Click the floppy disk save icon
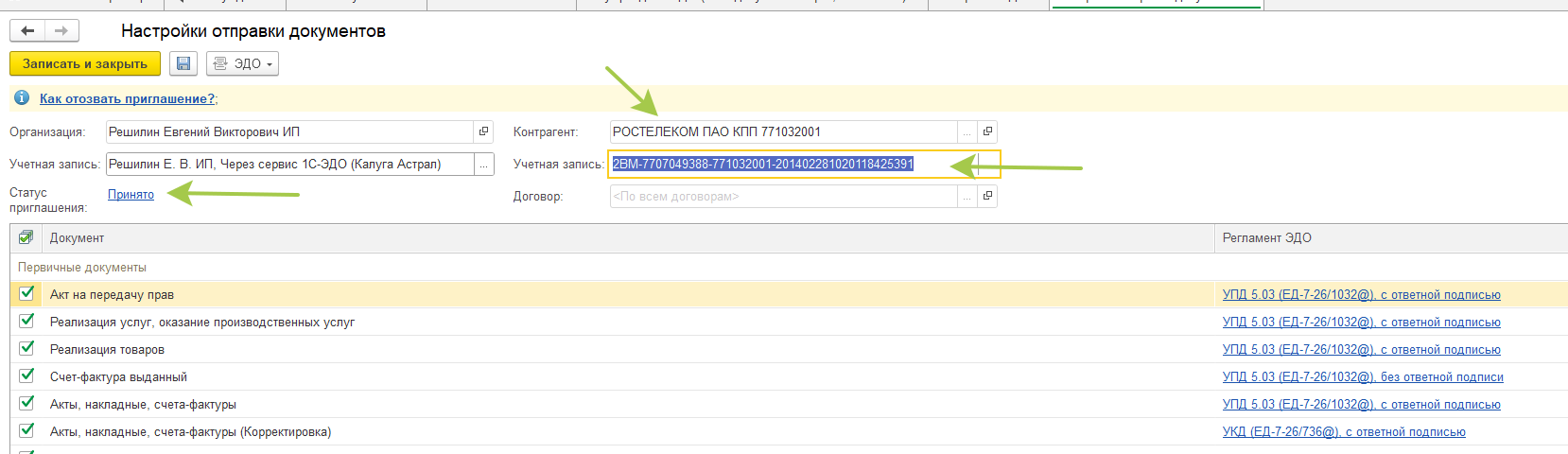The image size is (1568, 454). click(183, 63)
